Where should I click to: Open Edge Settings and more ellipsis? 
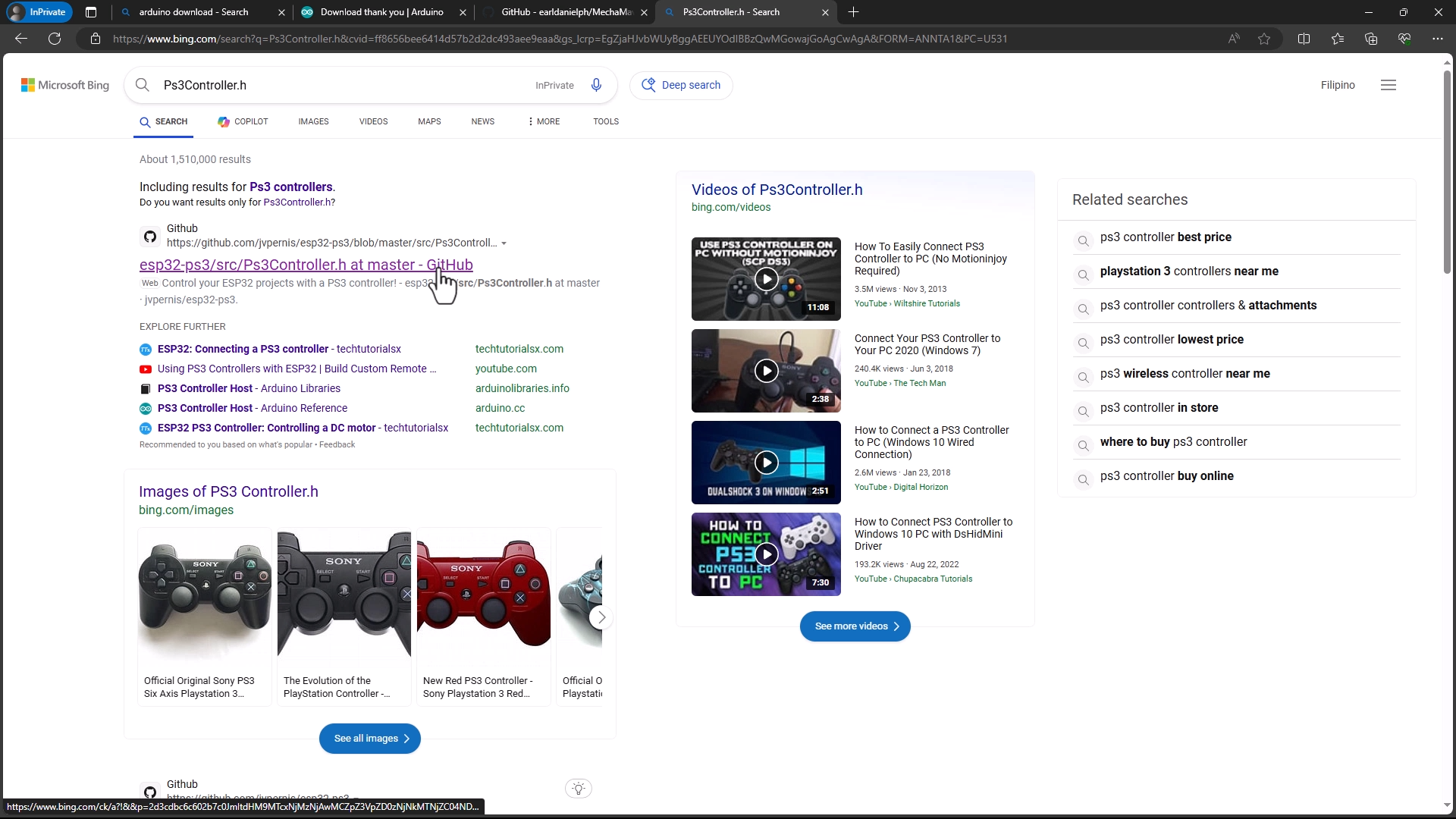(1438, 39)
